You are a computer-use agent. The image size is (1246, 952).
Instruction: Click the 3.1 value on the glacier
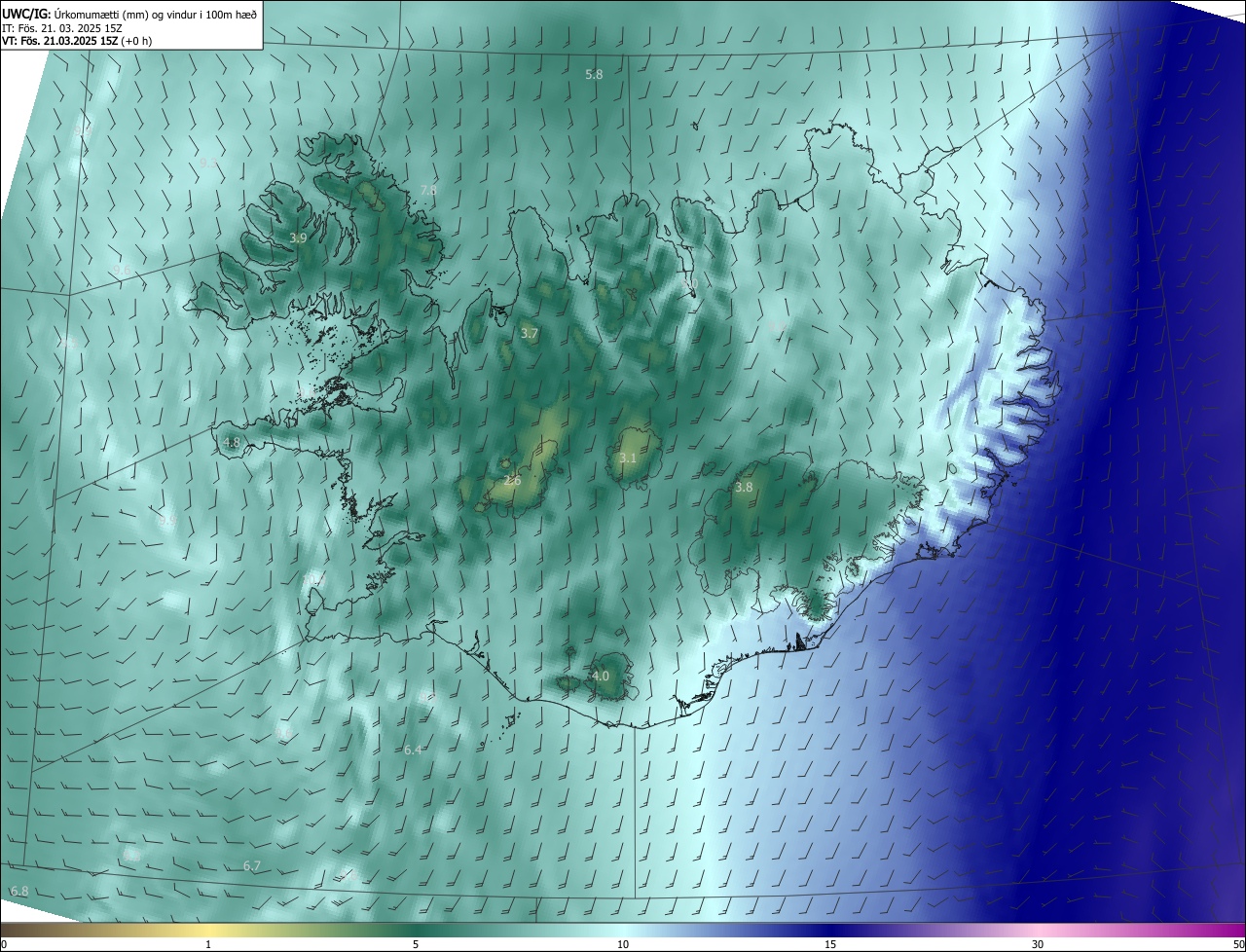(x=628, y=458)
